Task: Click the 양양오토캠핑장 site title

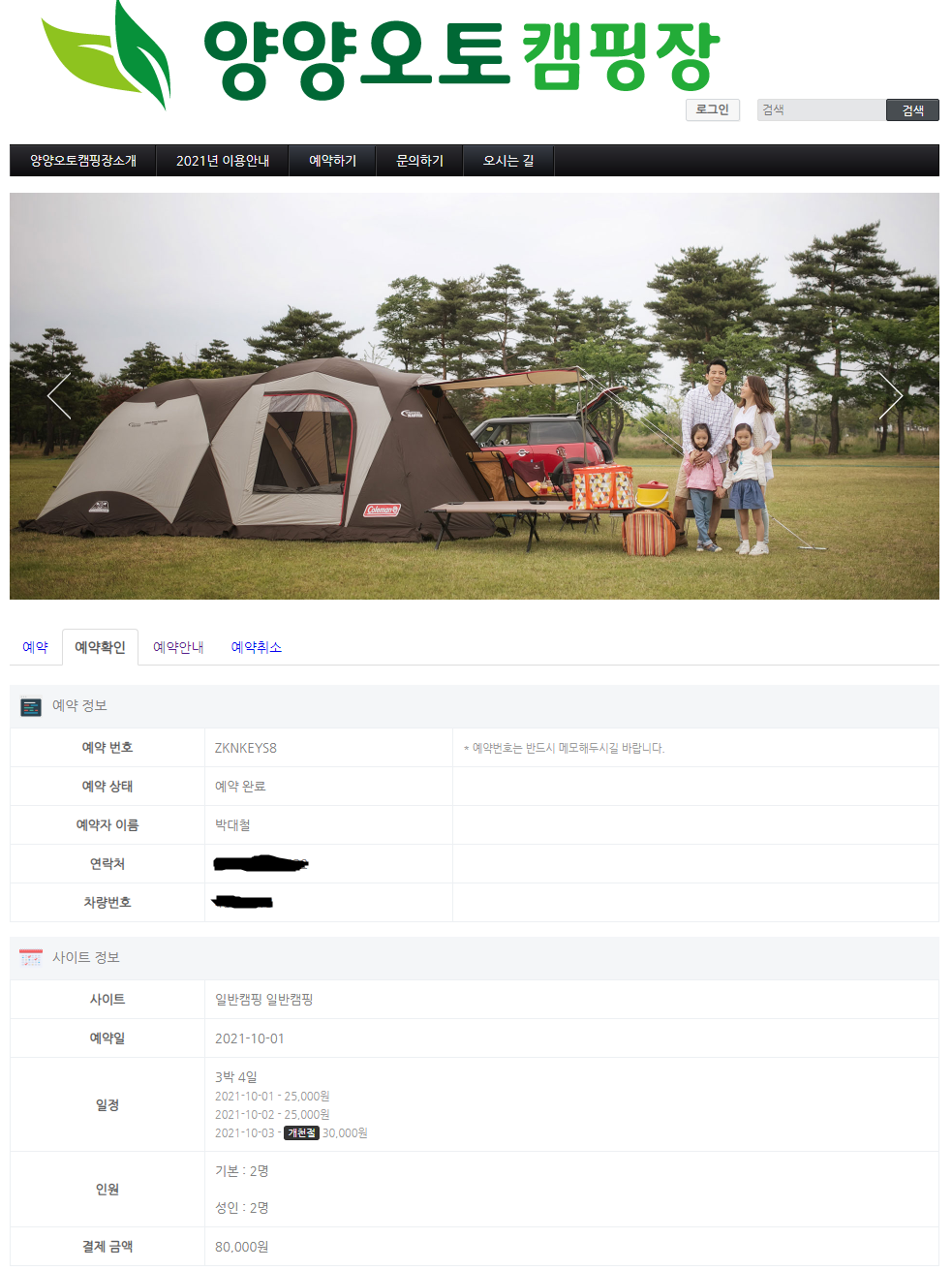Action: tap(462, 58)
